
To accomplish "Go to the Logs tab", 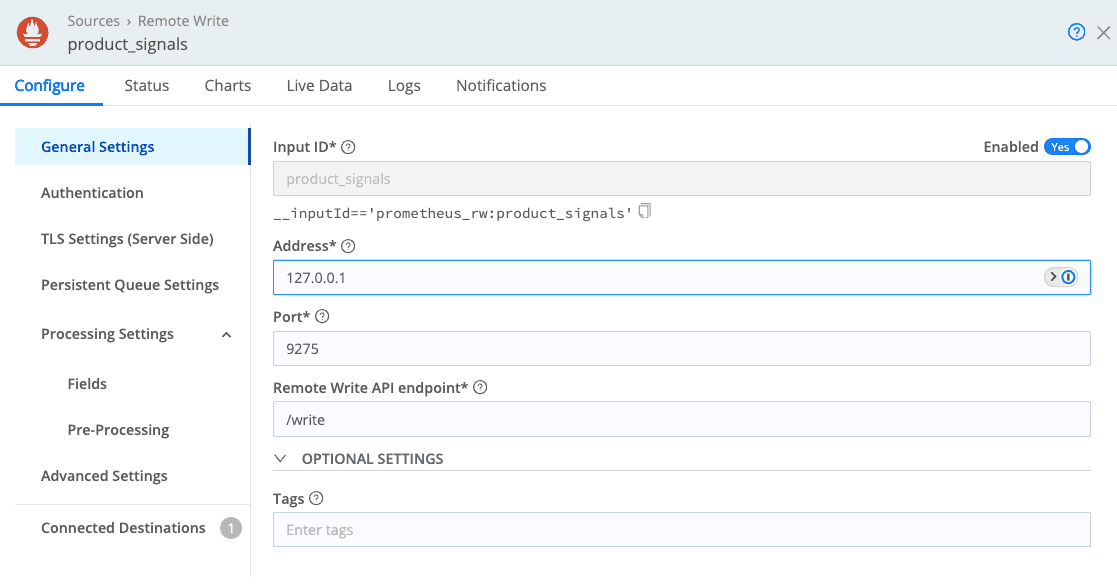I will pyautogui.click(x=404, y=85).
